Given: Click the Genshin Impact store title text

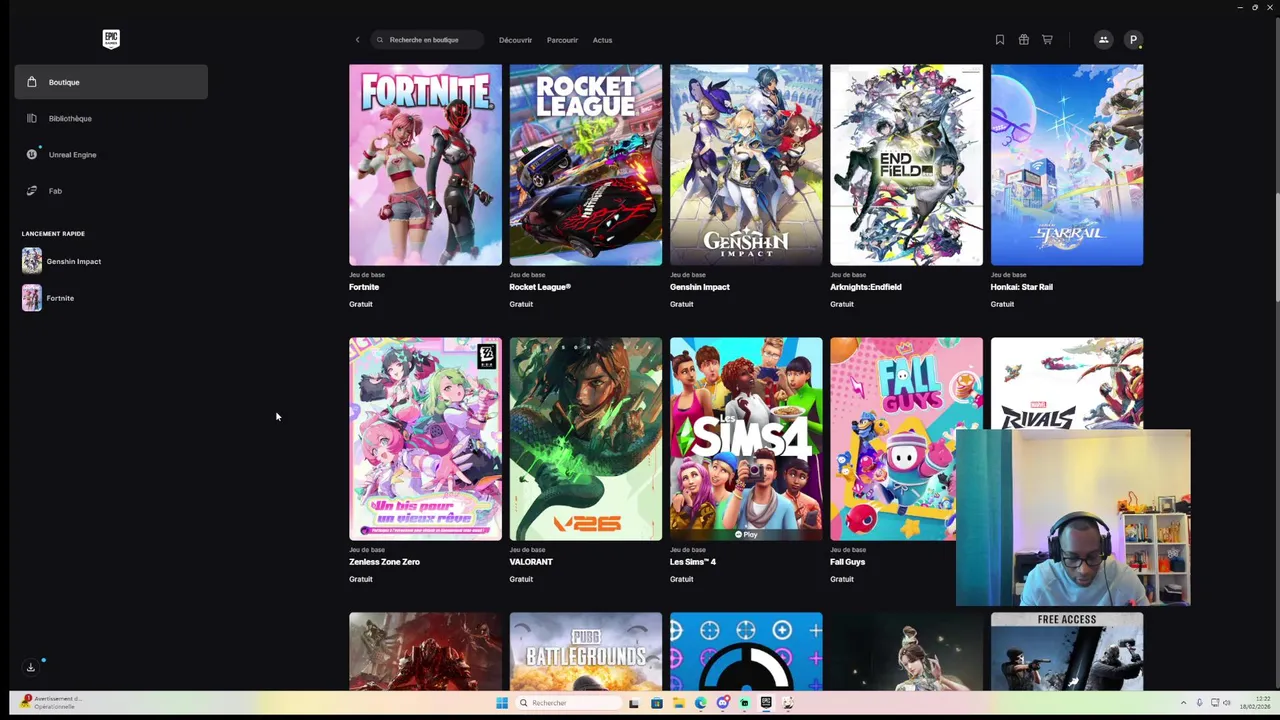Looking at the screenshot, I should pos(699,287).
